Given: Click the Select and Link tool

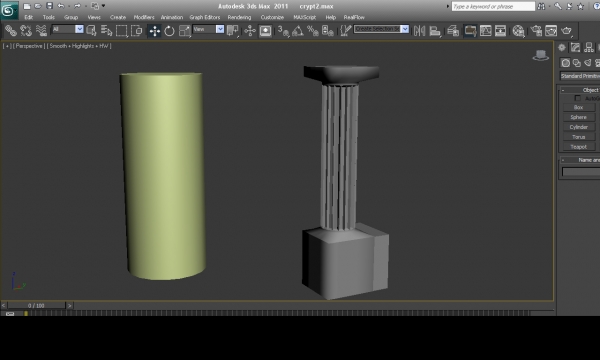Looking at the screenshot, I should (x=10, y=30).
